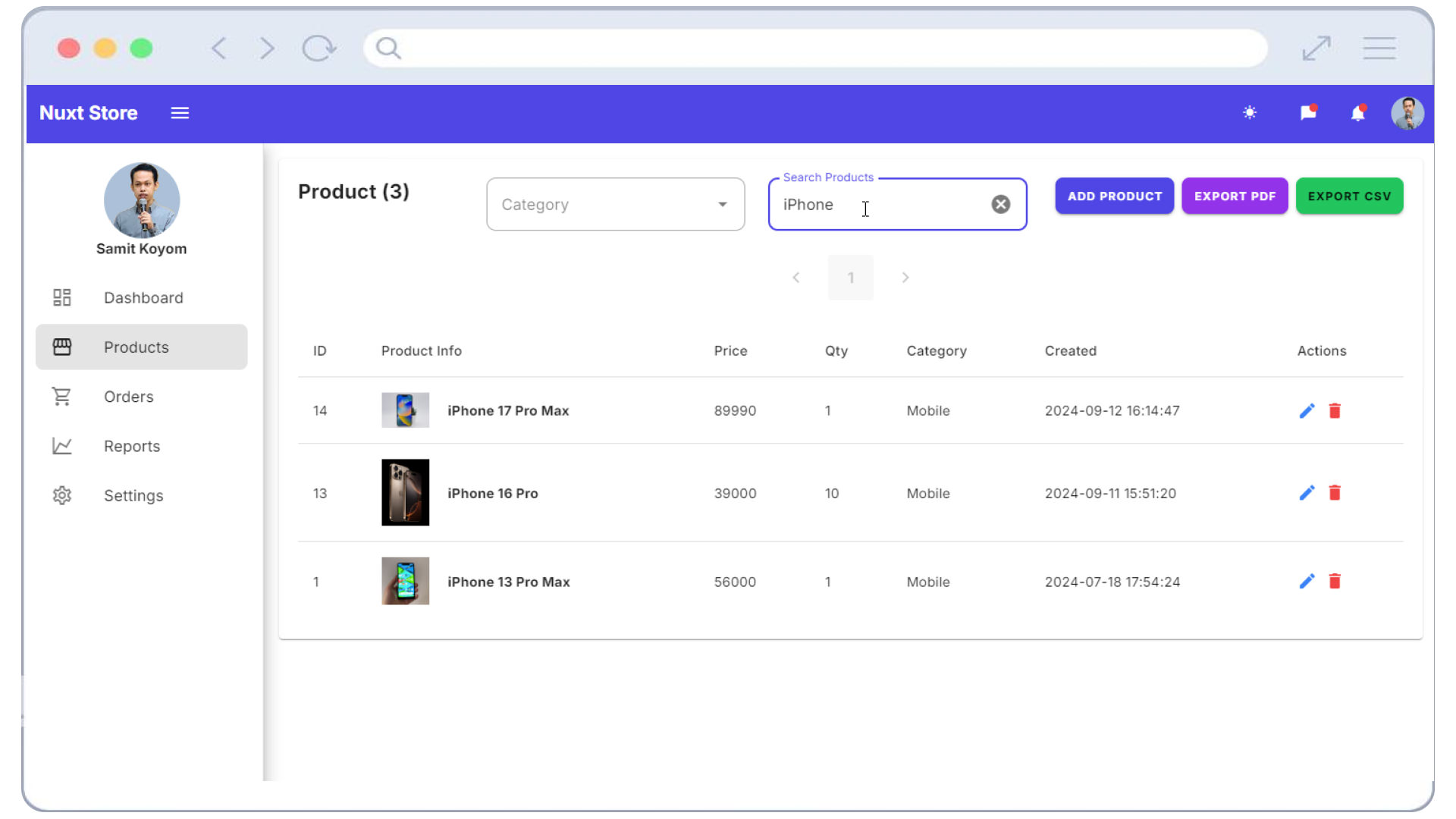Click price value 56000
This screenshot has height=819, width=1456.
(735, 582)
